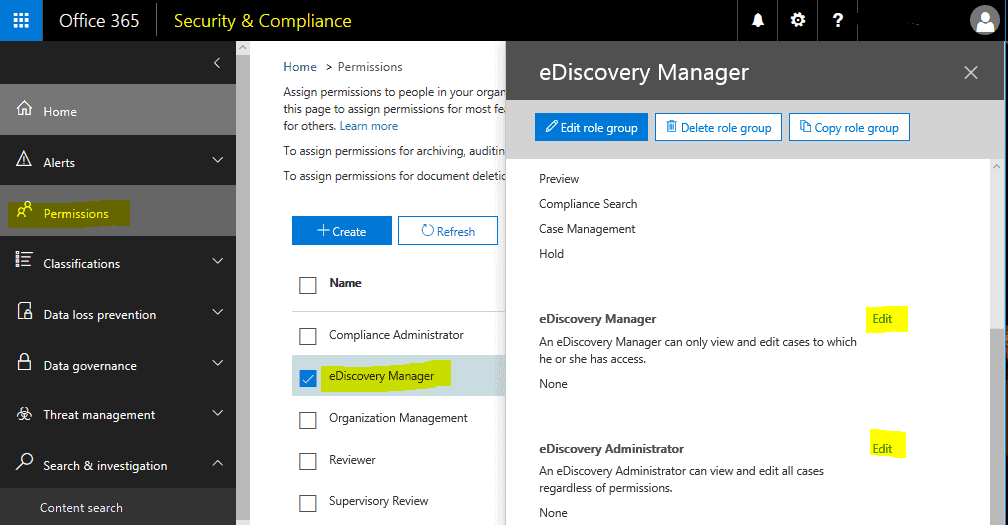Expand the Threat management chevron
The image size is (1008, 525).
tap(218, 413)
